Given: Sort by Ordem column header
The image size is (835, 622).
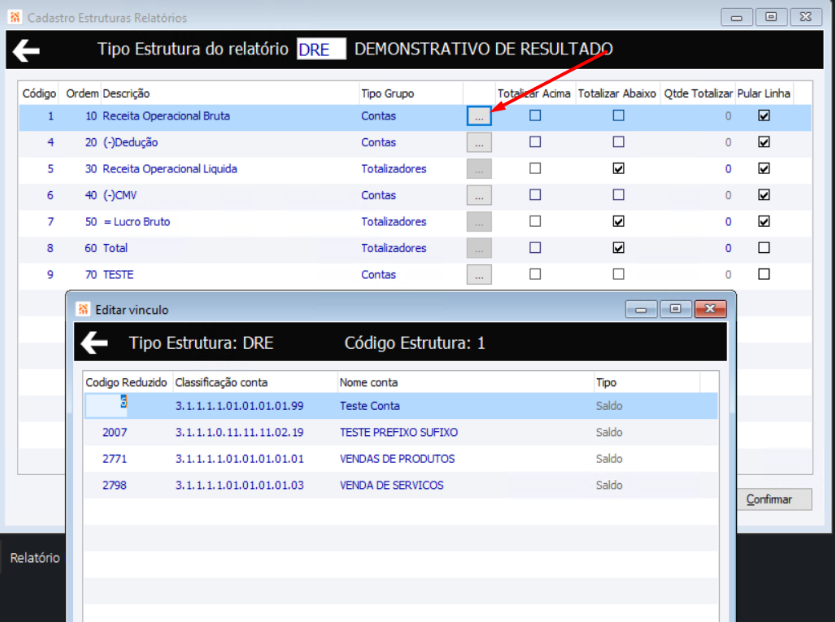Looking at the screenshot, I should click(82, 93).
